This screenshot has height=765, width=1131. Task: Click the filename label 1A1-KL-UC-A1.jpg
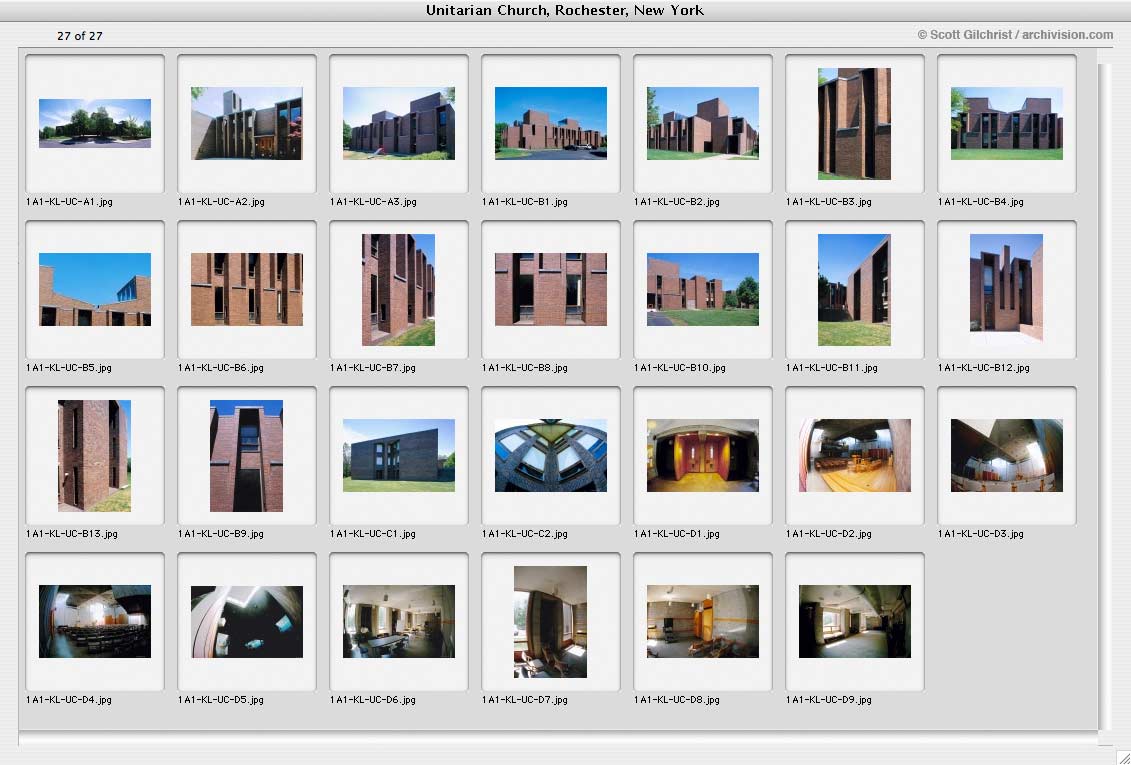coord(69,202)
